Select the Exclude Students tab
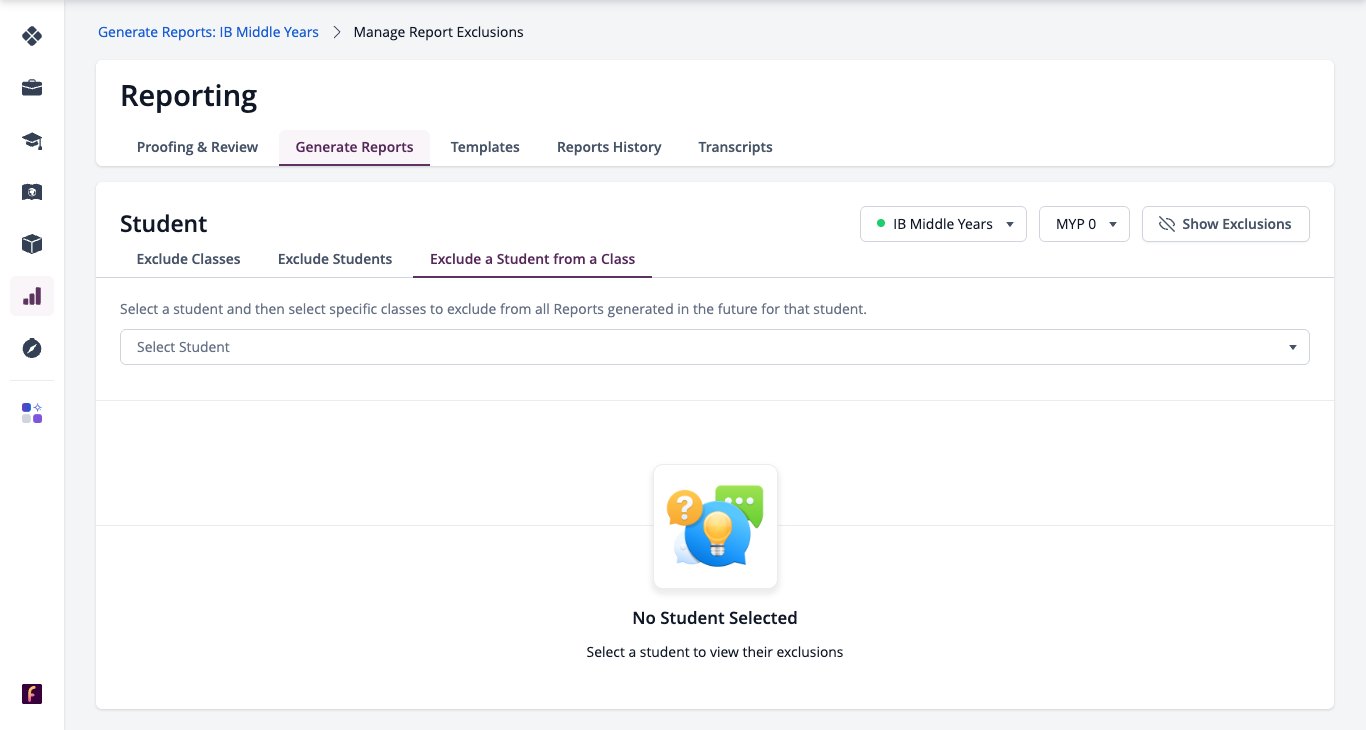 (x=335, y=259)
